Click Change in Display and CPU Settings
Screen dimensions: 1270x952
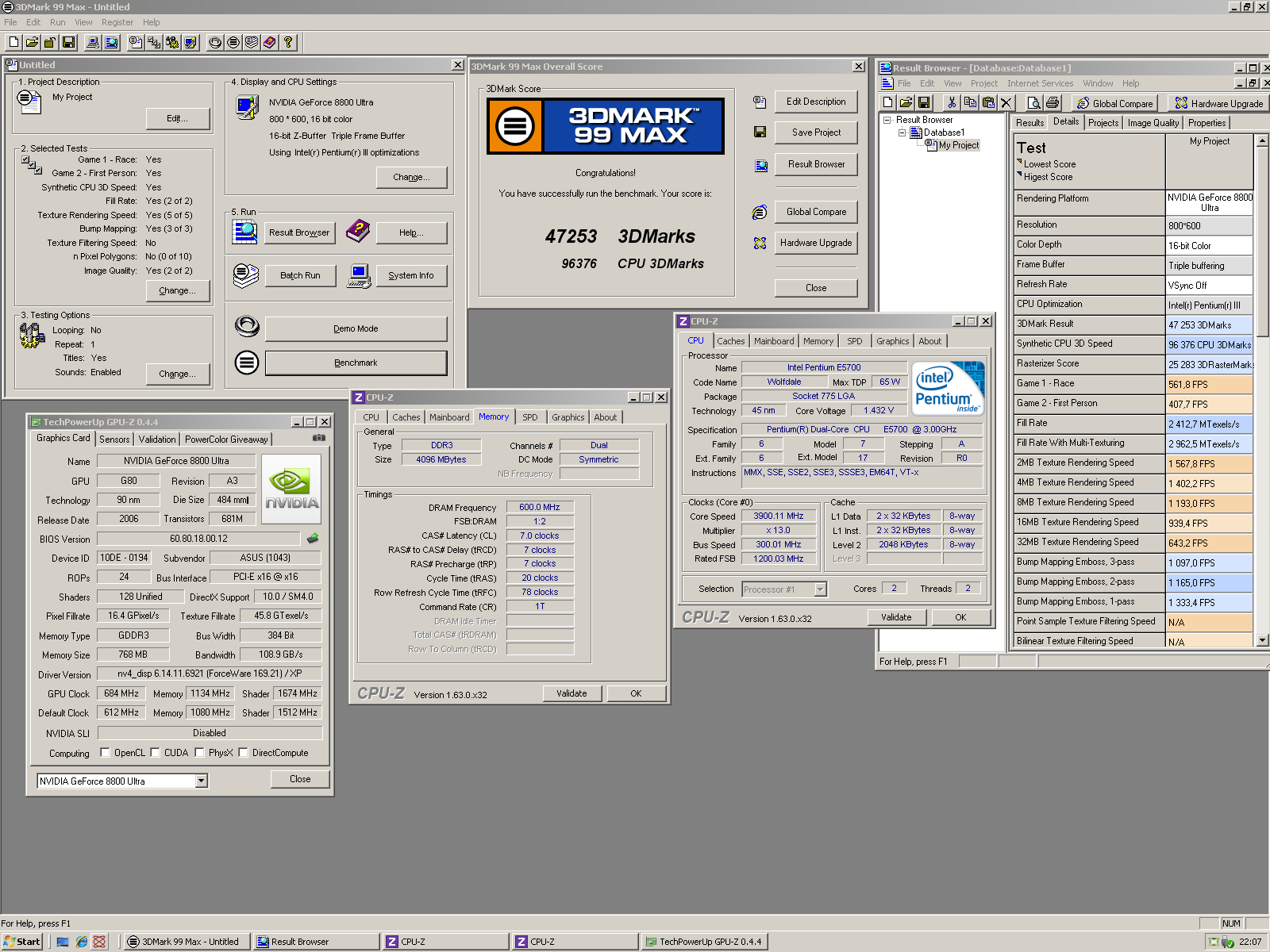(x=411, y=177)
